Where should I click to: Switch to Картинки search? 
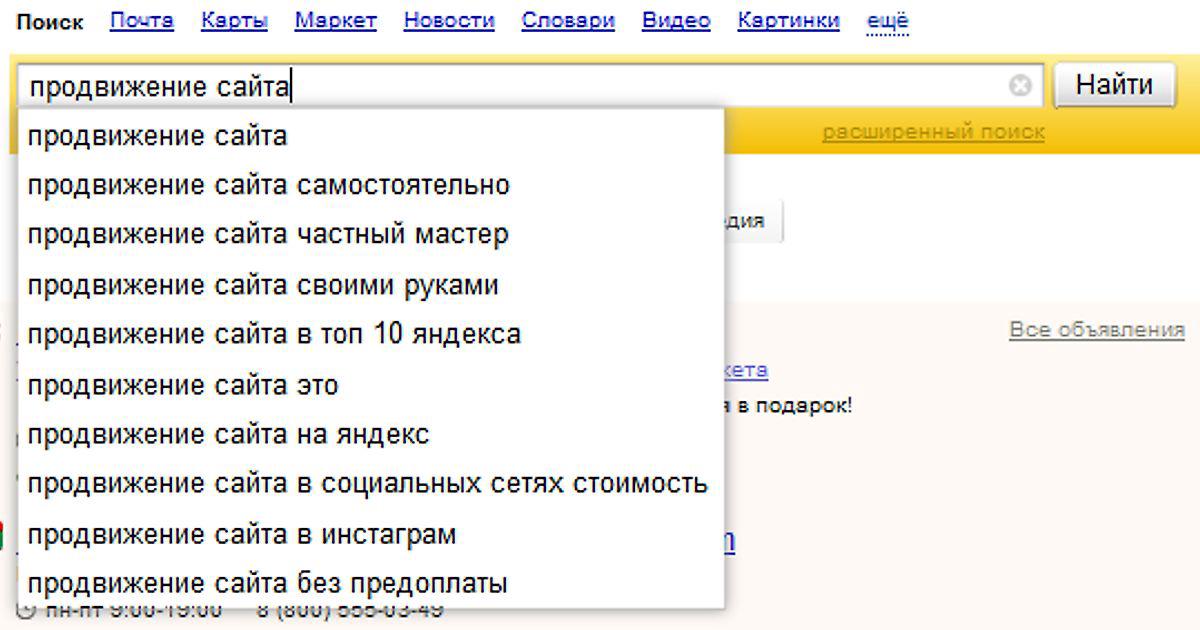click(789, 21)
